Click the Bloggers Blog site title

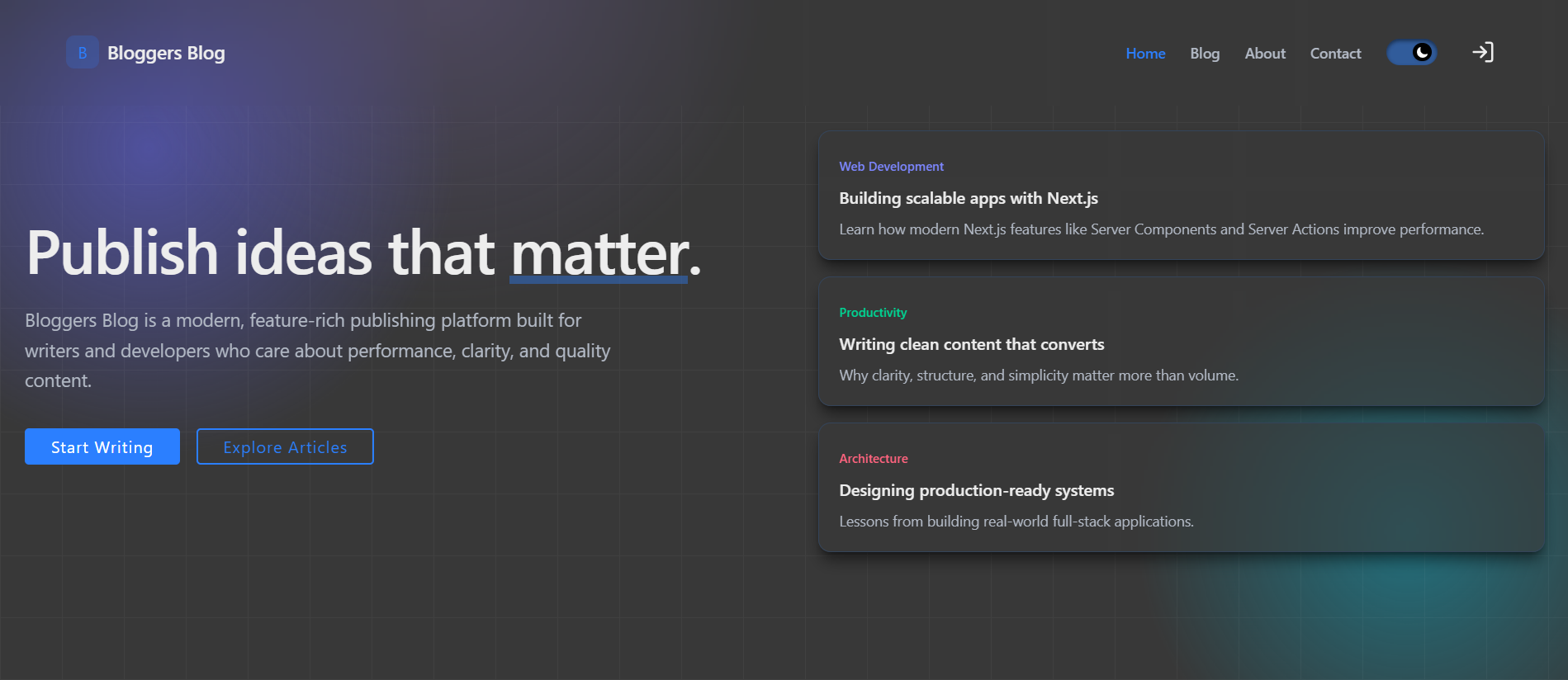(x=166, y=53)
